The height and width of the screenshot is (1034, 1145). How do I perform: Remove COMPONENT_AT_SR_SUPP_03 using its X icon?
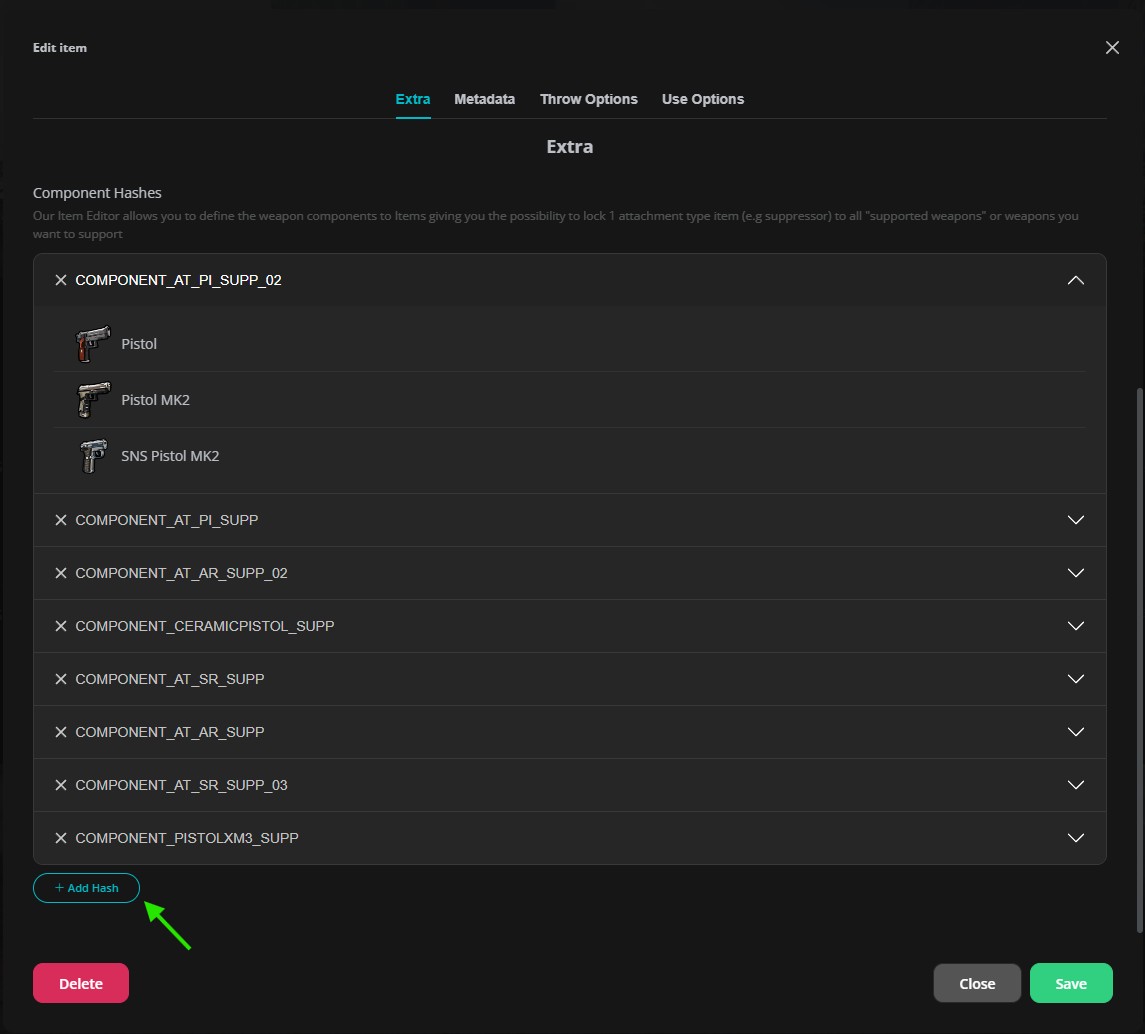pyautogui.click(x=61, y=784)
